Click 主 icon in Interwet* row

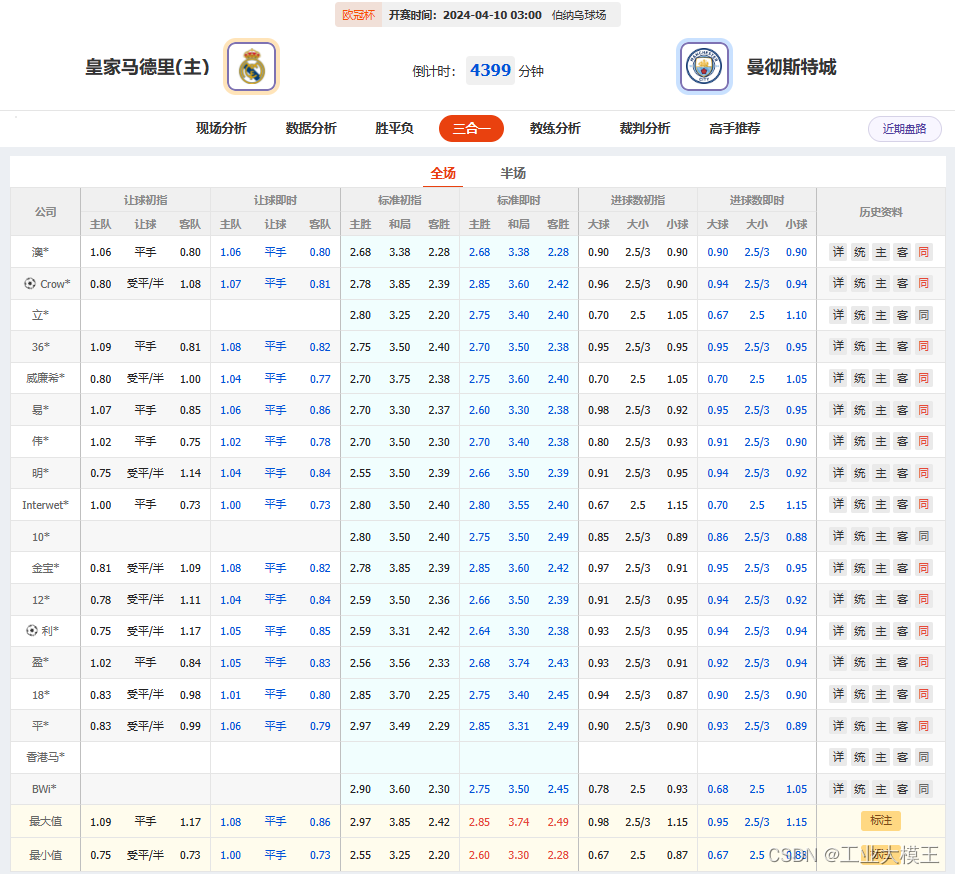(881, 505)
